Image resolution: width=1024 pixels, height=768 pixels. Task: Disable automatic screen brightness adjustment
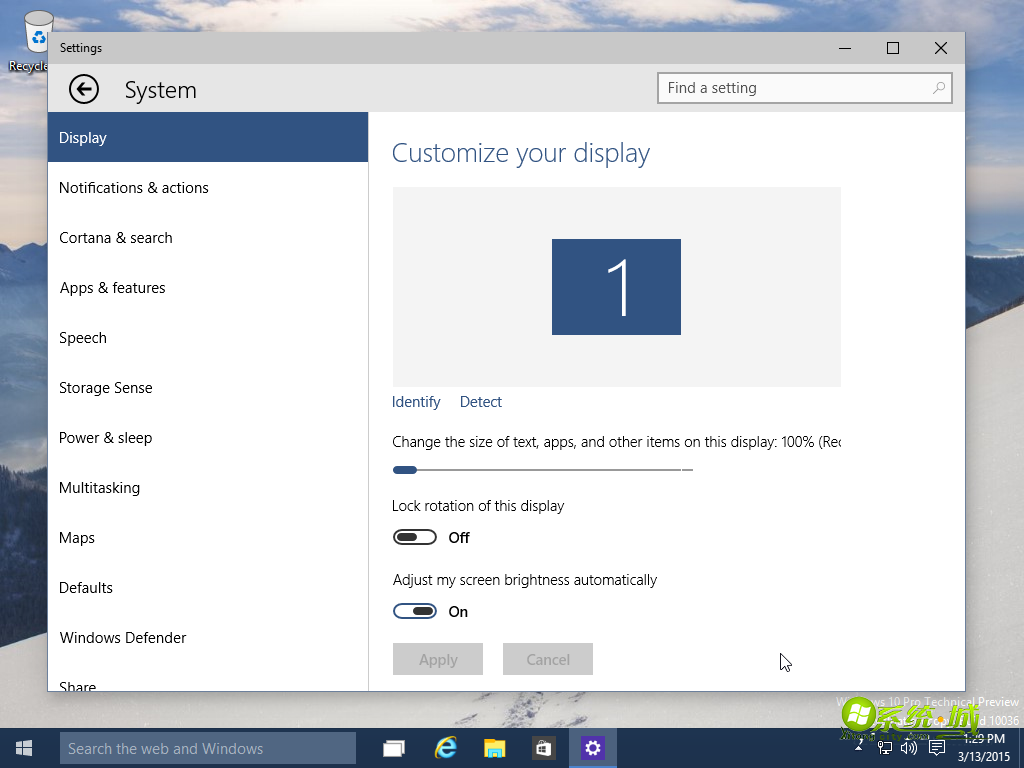click(415, 612)
